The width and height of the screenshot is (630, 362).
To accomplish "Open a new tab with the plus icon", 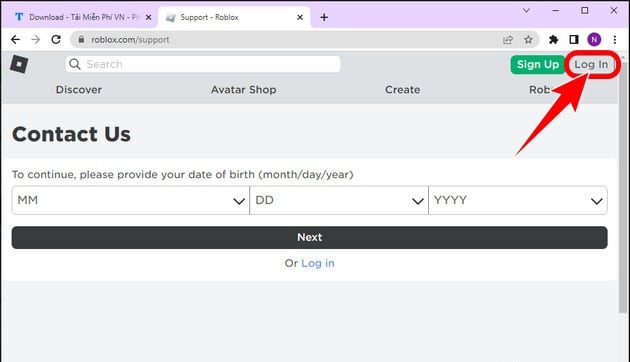I will 324,17.
